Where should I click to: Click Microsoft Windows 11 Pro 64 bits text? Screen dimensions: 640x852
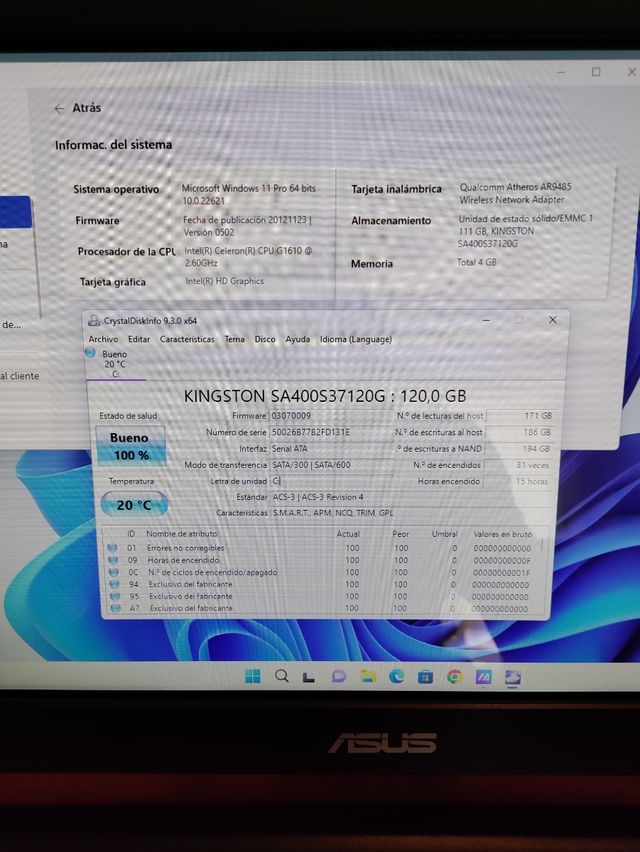[249, 194]
